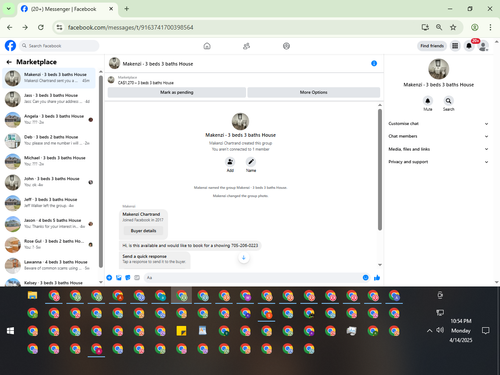Open the Michael 3 beds 3 baths conversation
Screen dimensions: 500x375
coord(49,161)
